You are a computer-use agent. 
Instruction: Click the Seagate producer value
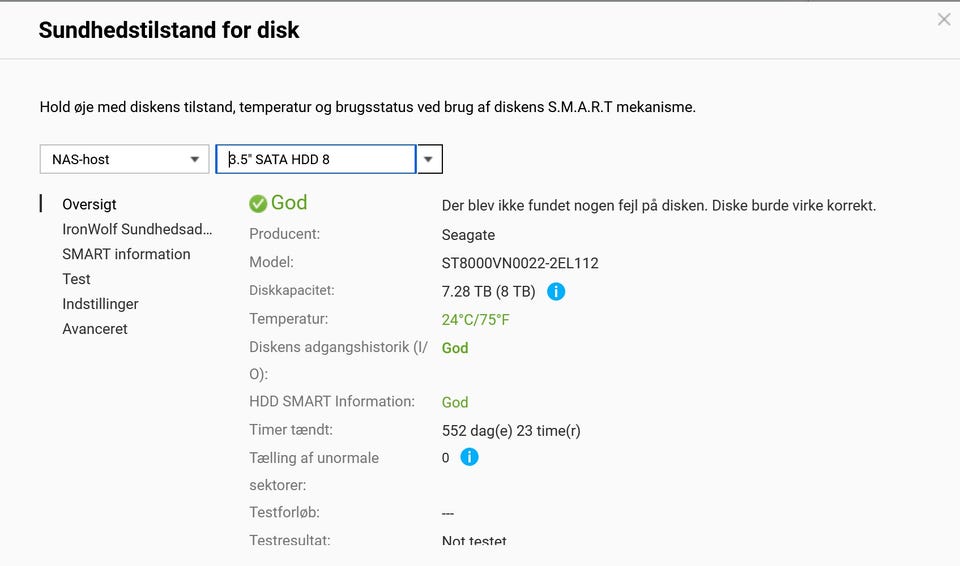468,235
